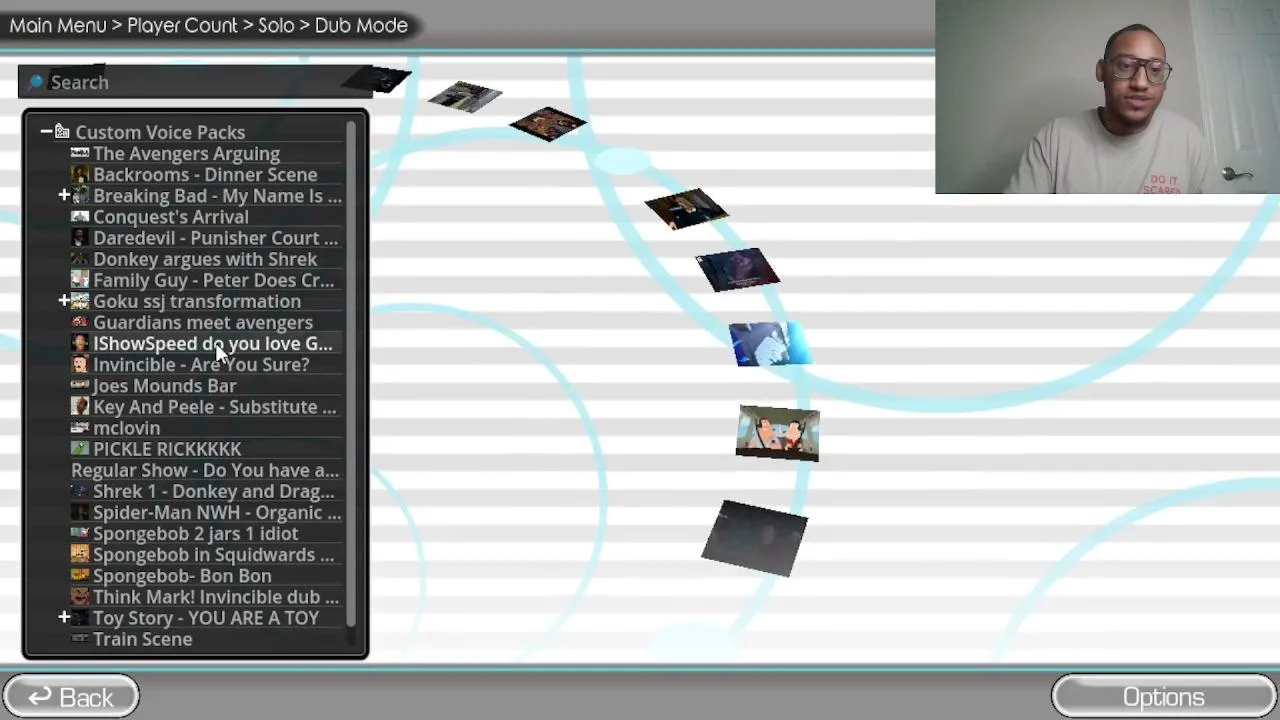Select Solo in the breadcrumb trail

pos(276,25)
